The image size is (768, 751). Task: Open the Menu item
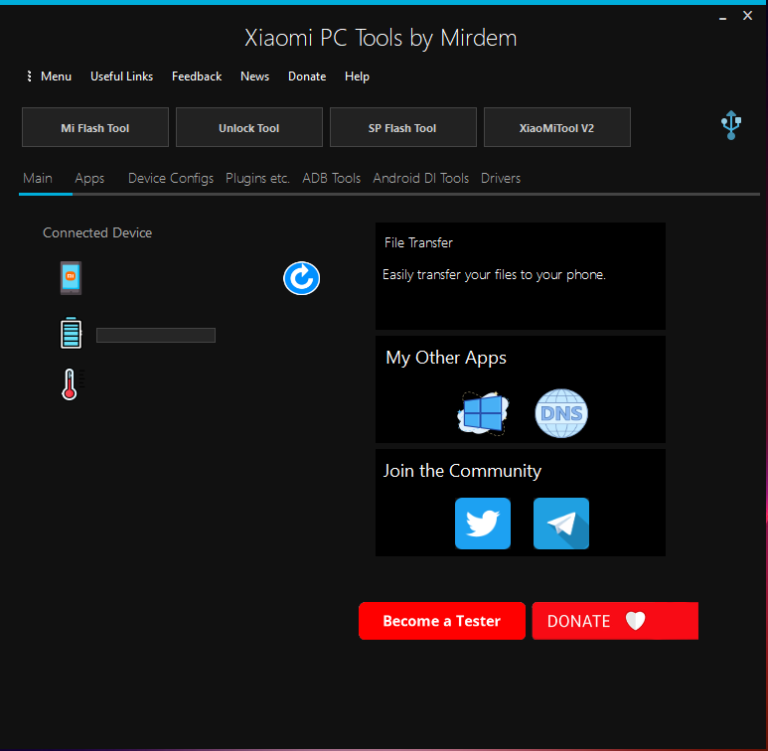(x=56, y=76)
